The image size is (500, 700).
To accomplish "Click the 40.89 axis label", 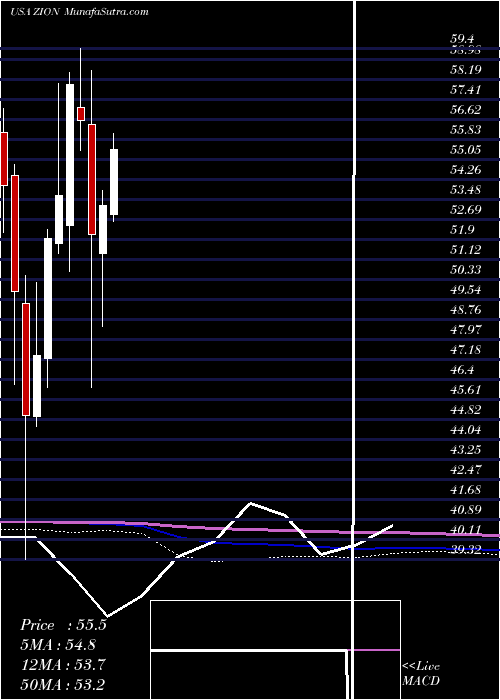I will [466, 510].
